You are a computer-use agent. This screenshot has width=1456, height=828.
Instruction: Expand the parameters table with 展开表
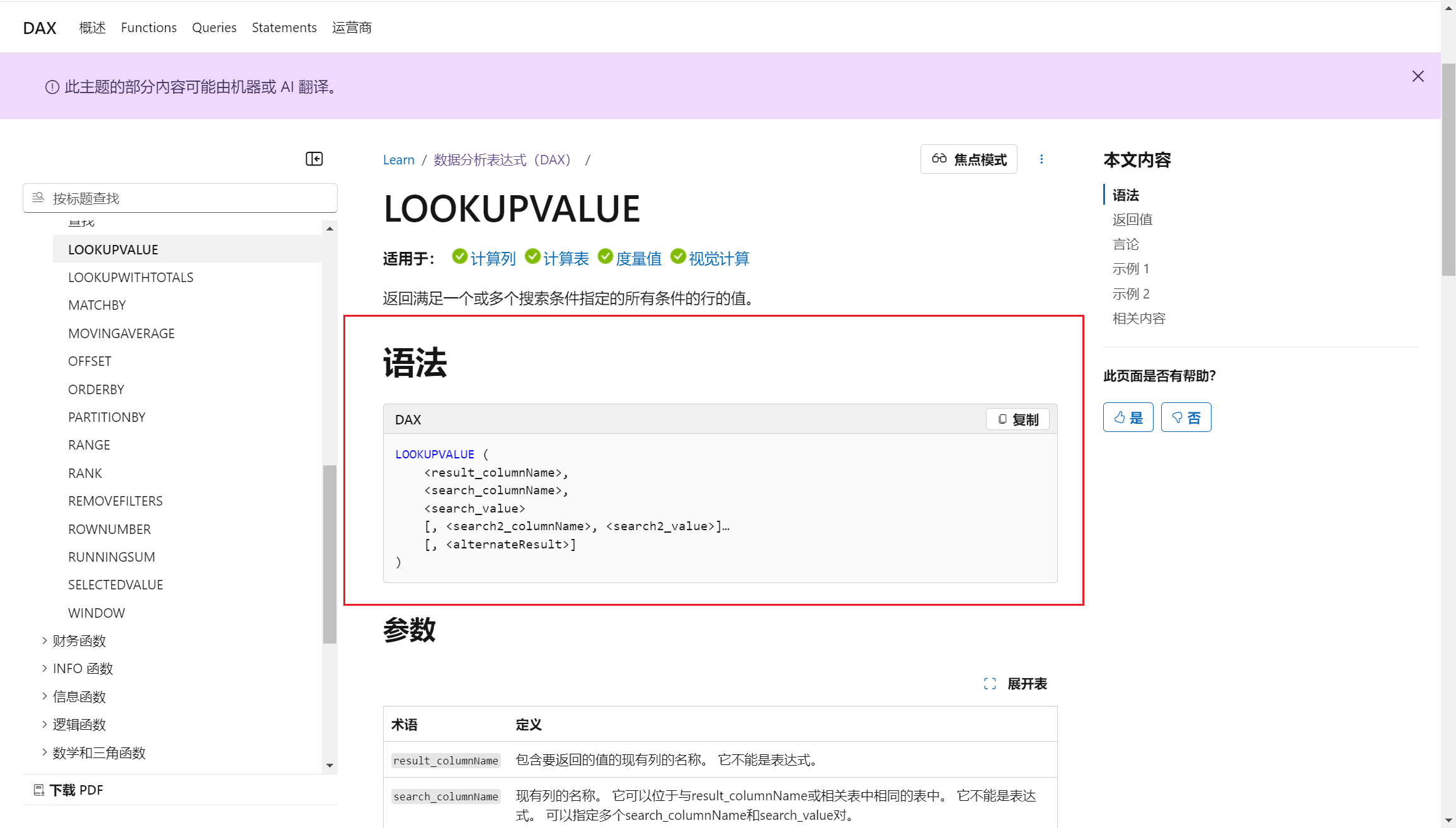click(x=1016, y=684)
